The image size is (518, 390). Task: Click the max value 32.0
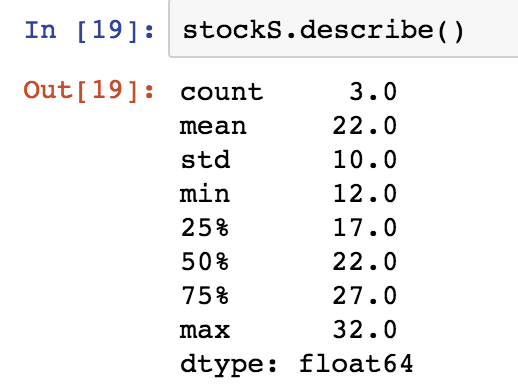(x=365, y=329)
